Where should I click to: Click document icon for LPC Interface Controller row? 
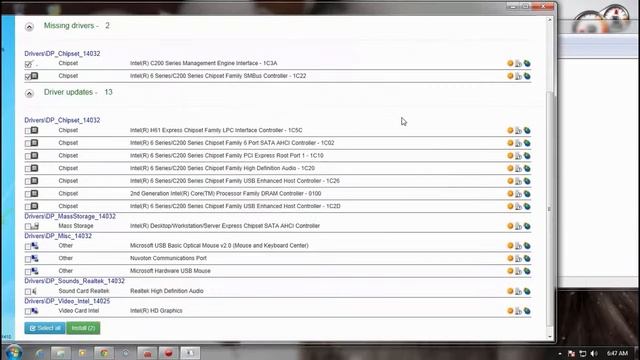[518, 131]
